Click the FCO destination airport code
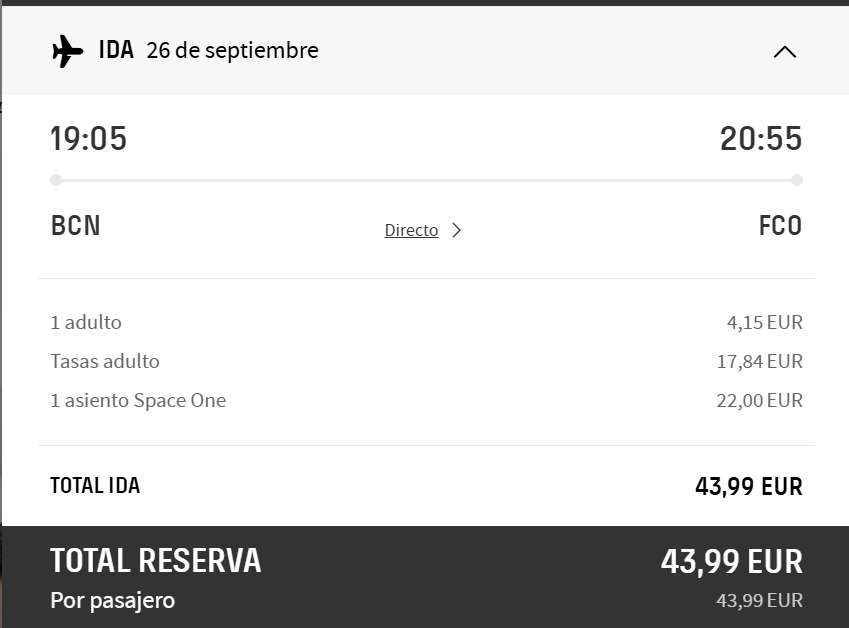The image size is (849, 628). pos(780,225)
